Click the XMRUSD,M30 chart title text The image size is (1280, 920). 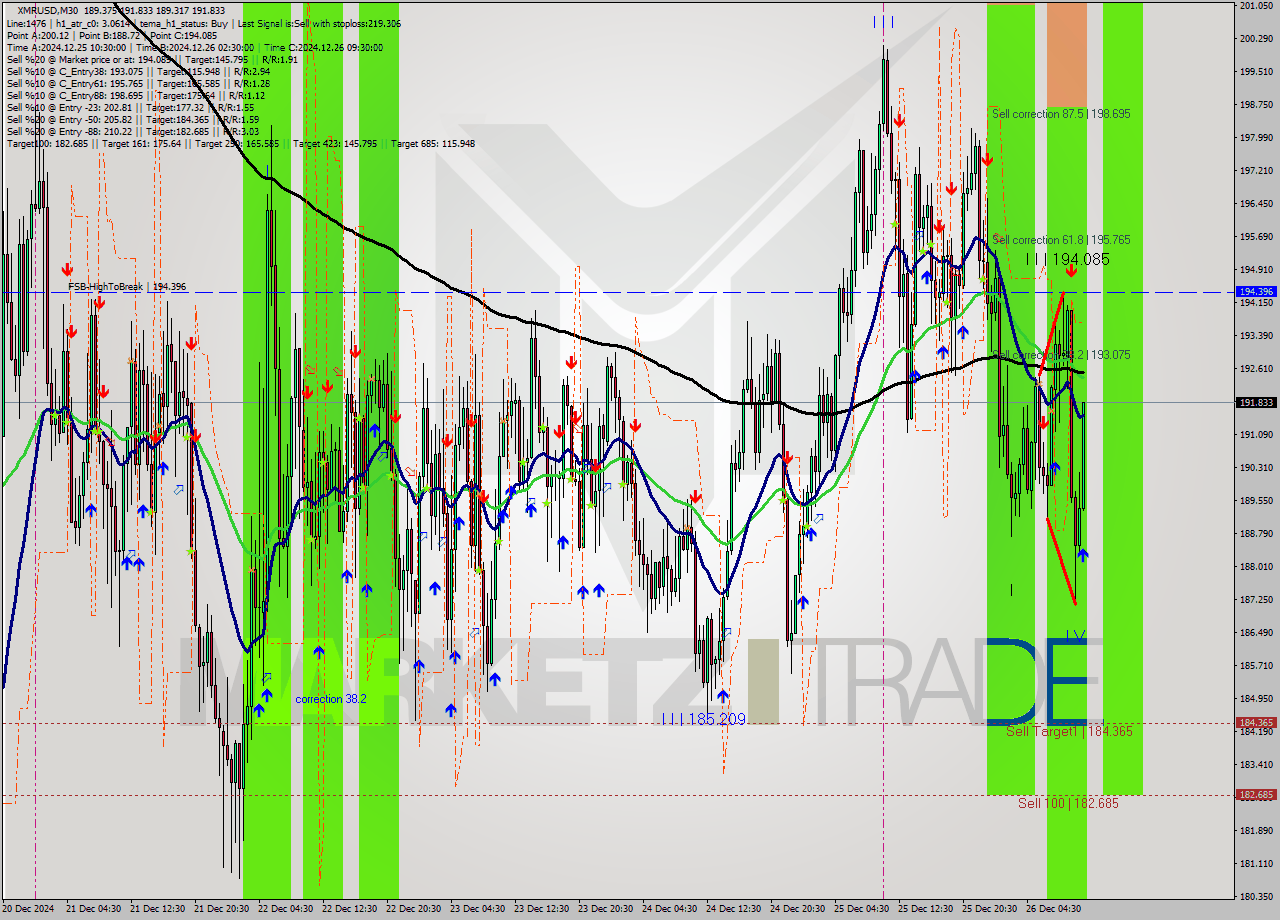(49, 10)
